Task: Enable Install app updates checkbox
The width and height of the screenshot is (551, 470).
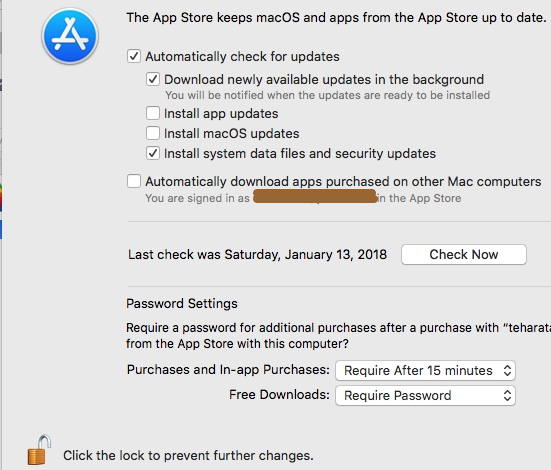Action: (x=153, y=113)
